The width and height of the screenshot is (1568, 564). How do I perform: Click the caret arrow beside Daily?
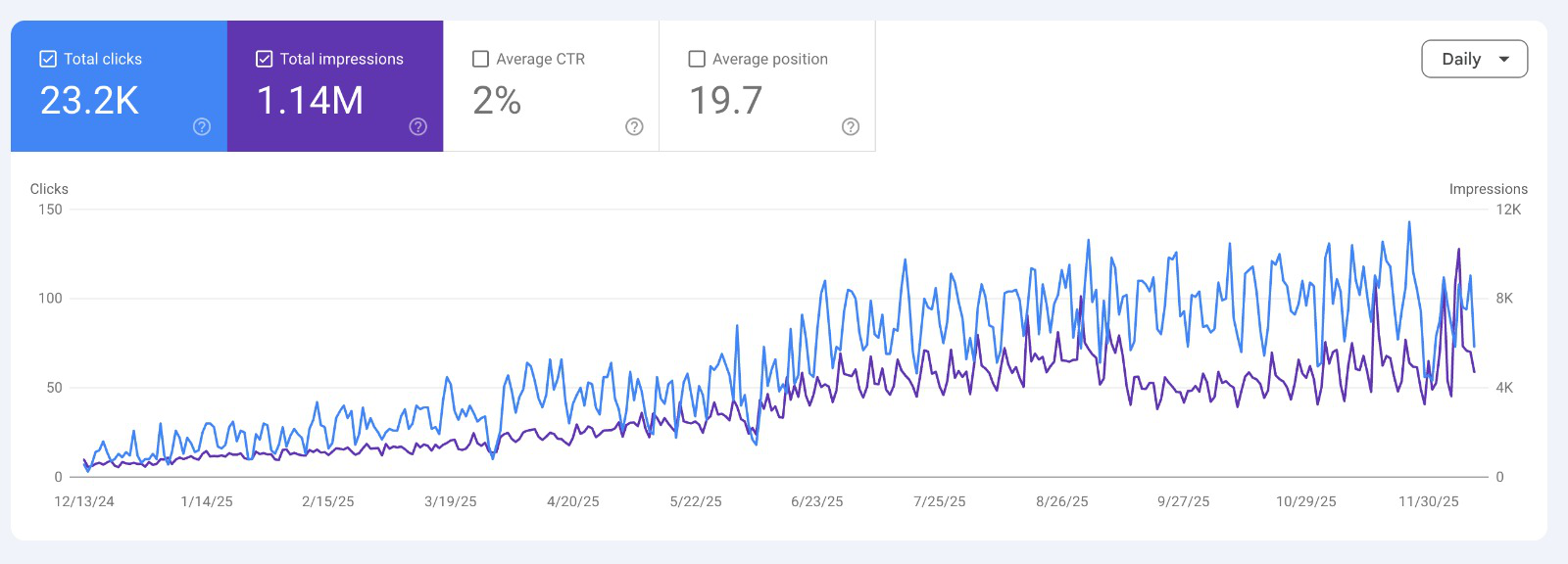point(1504,59)
